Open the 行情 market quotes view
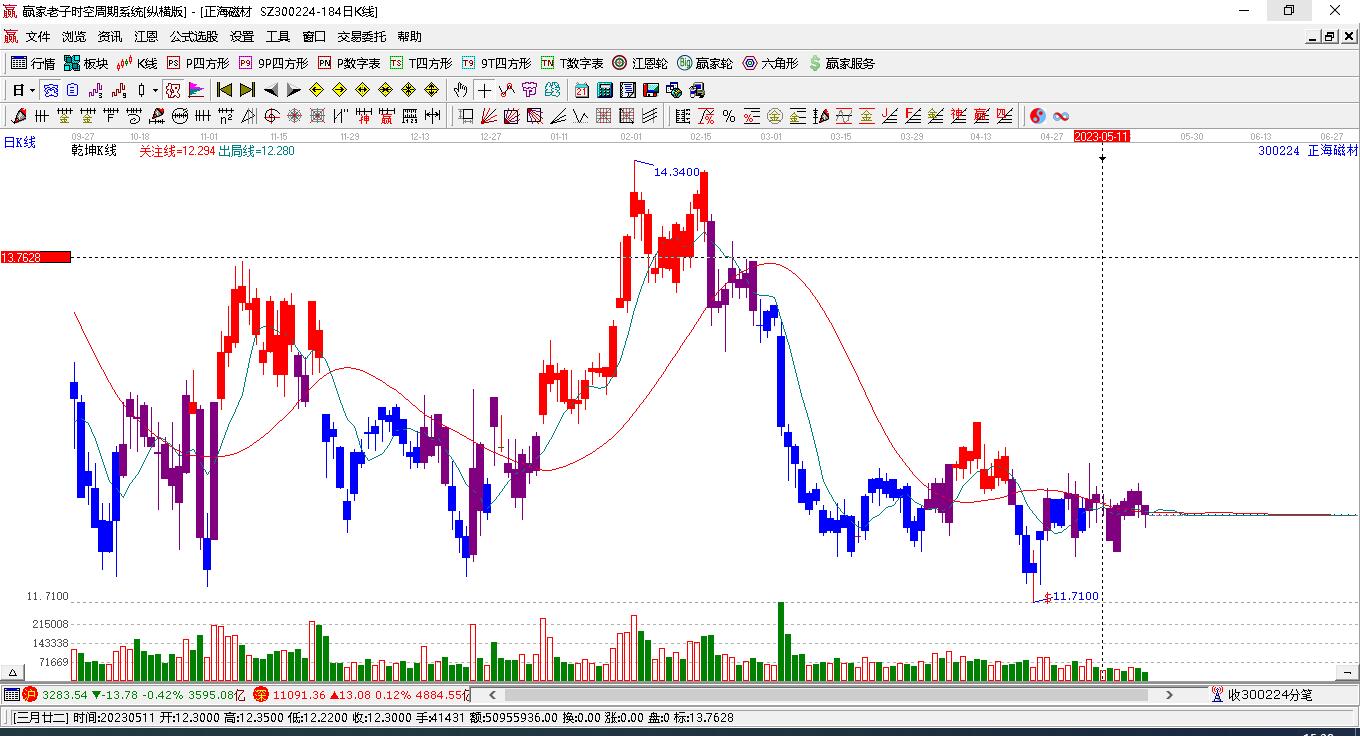This screenshot has height=736, width=1360. click(33, 63)
